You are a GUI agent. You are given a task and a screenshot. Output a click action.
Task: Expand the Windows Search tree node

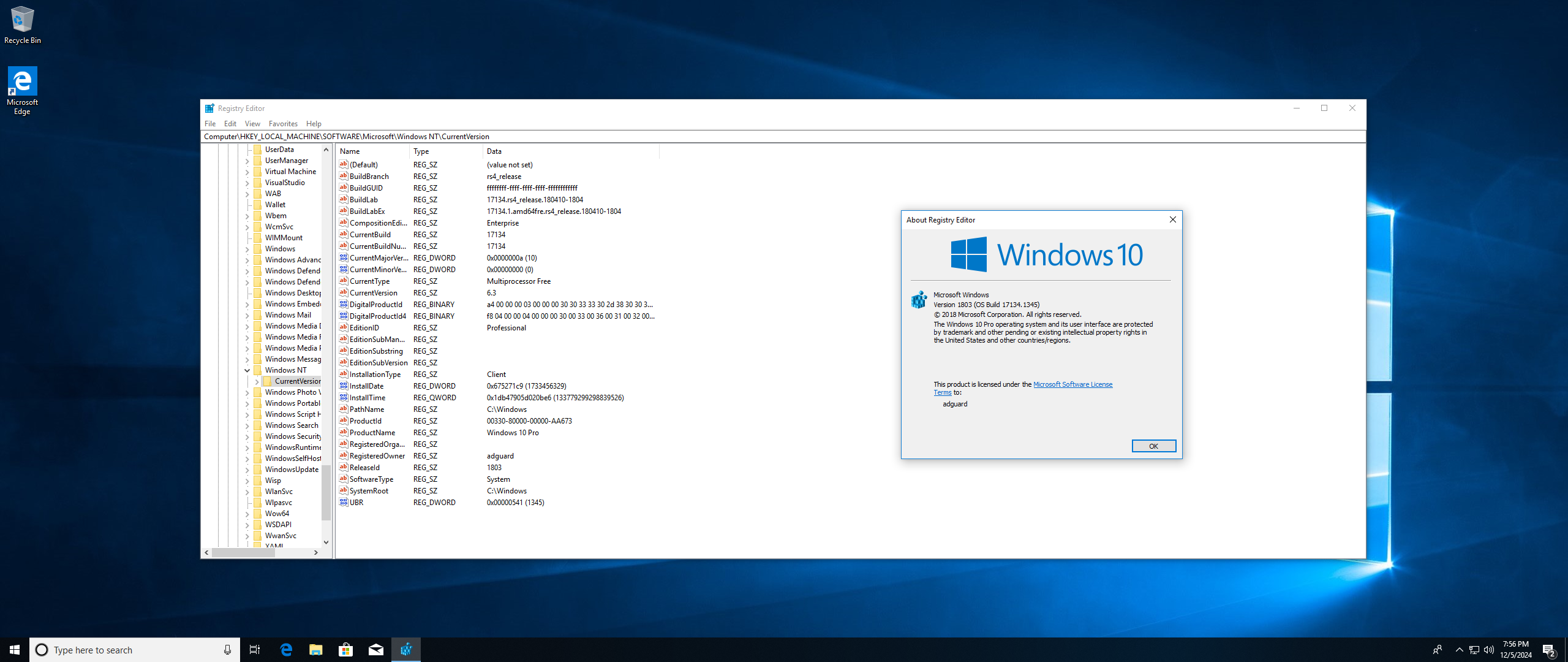(247, 425)
